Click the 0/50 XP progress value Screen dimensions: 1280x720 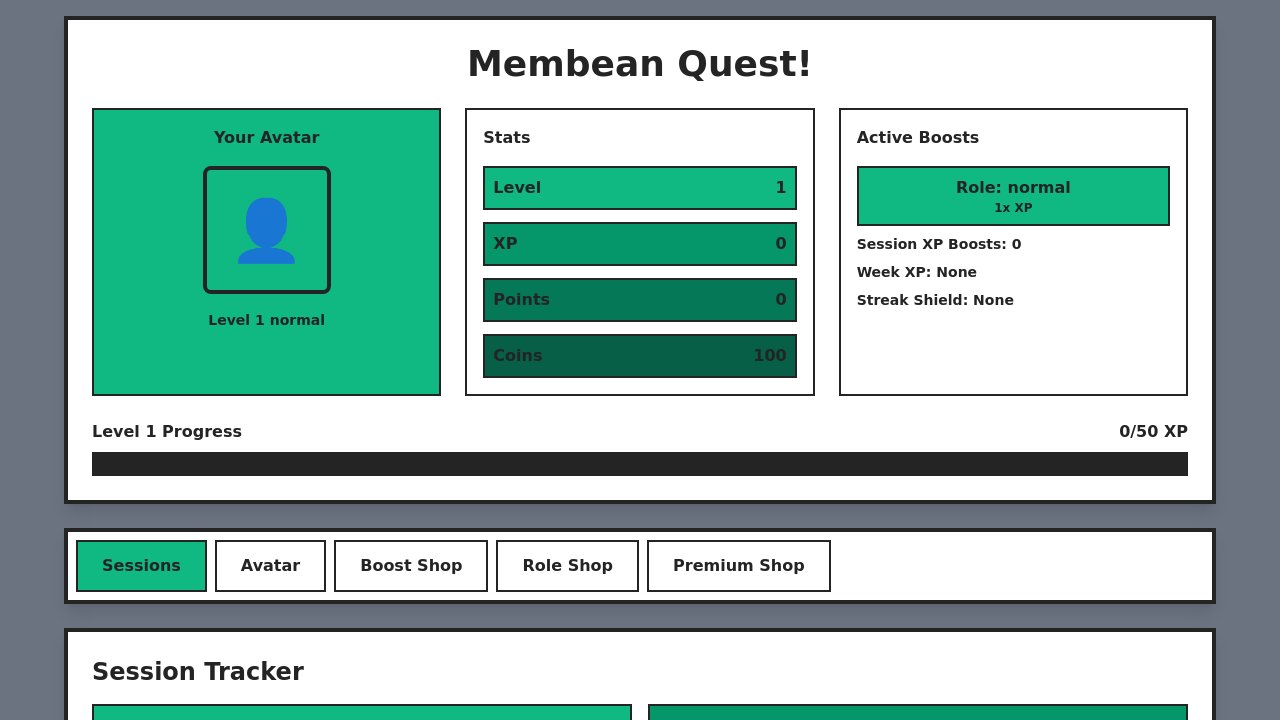(1153, 432)
